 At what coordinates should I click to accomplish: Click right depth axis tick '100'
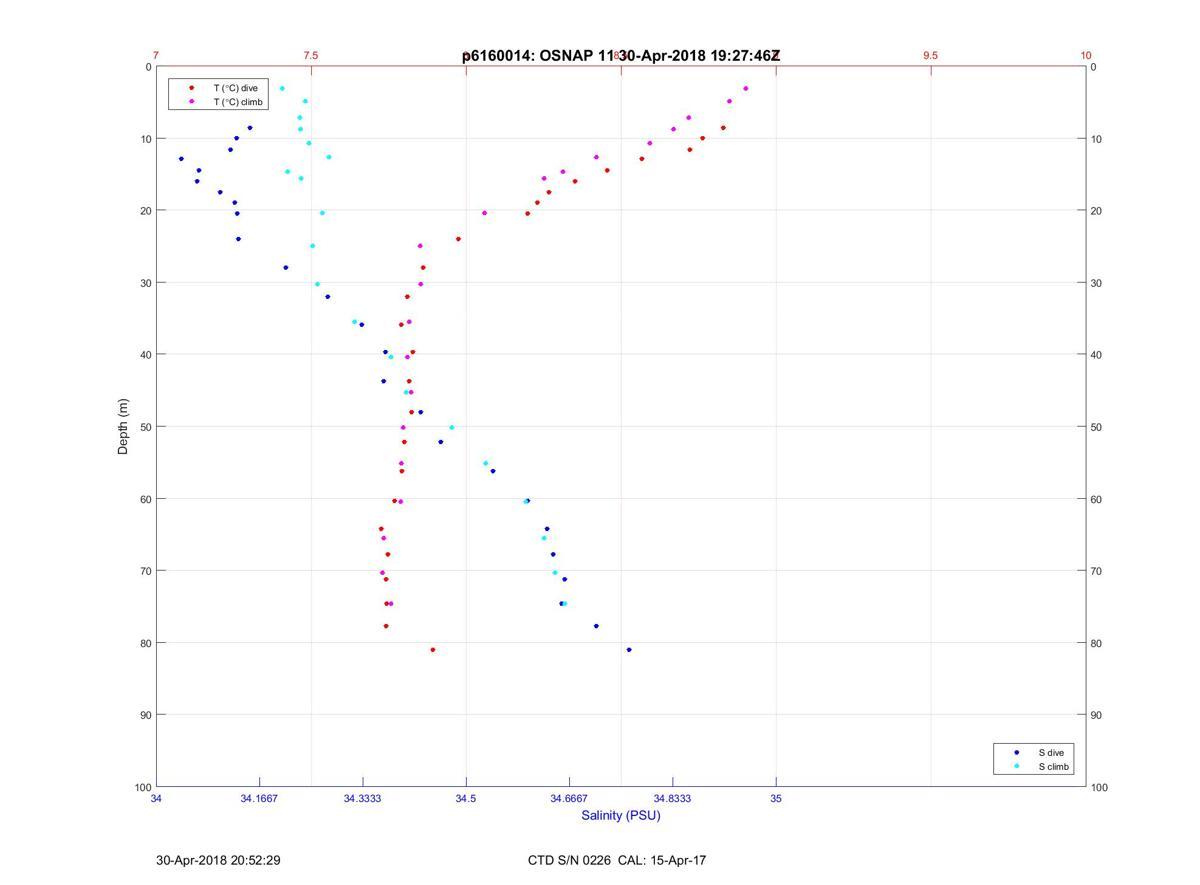coord(1100,788)
